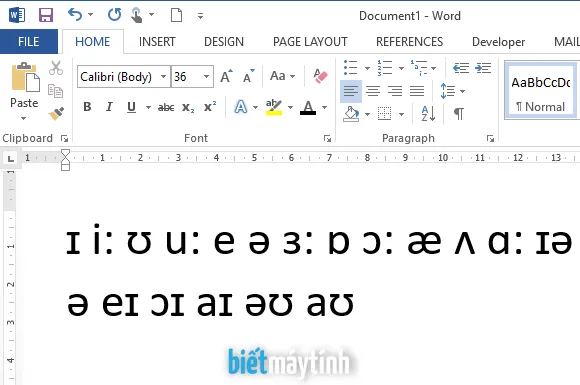Open the Clipboard pane launcher
Image resolution: width=580 pixels, height=385 pixels.
[65, 138]
